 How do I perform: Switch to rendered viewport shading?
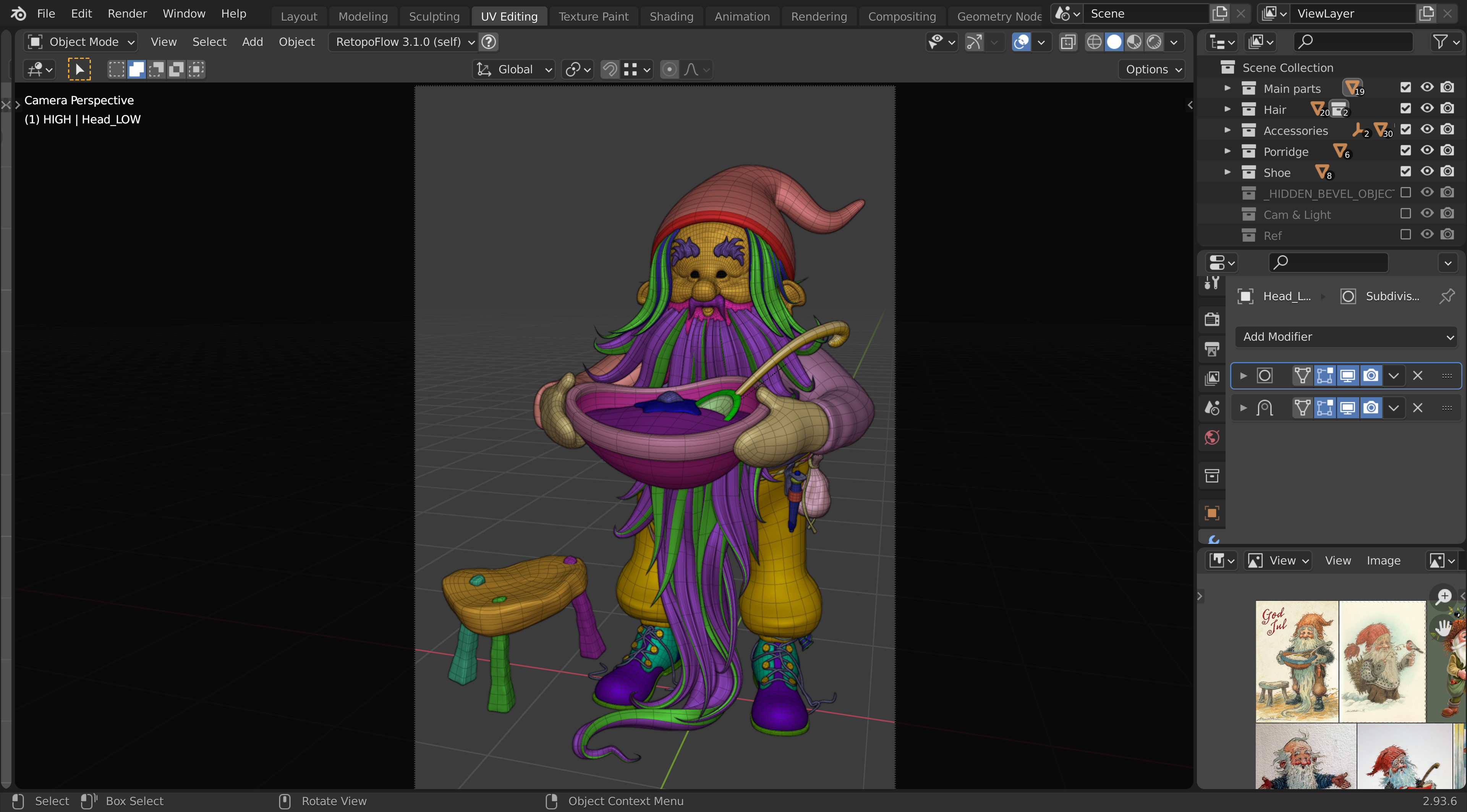click(1154, 42)
